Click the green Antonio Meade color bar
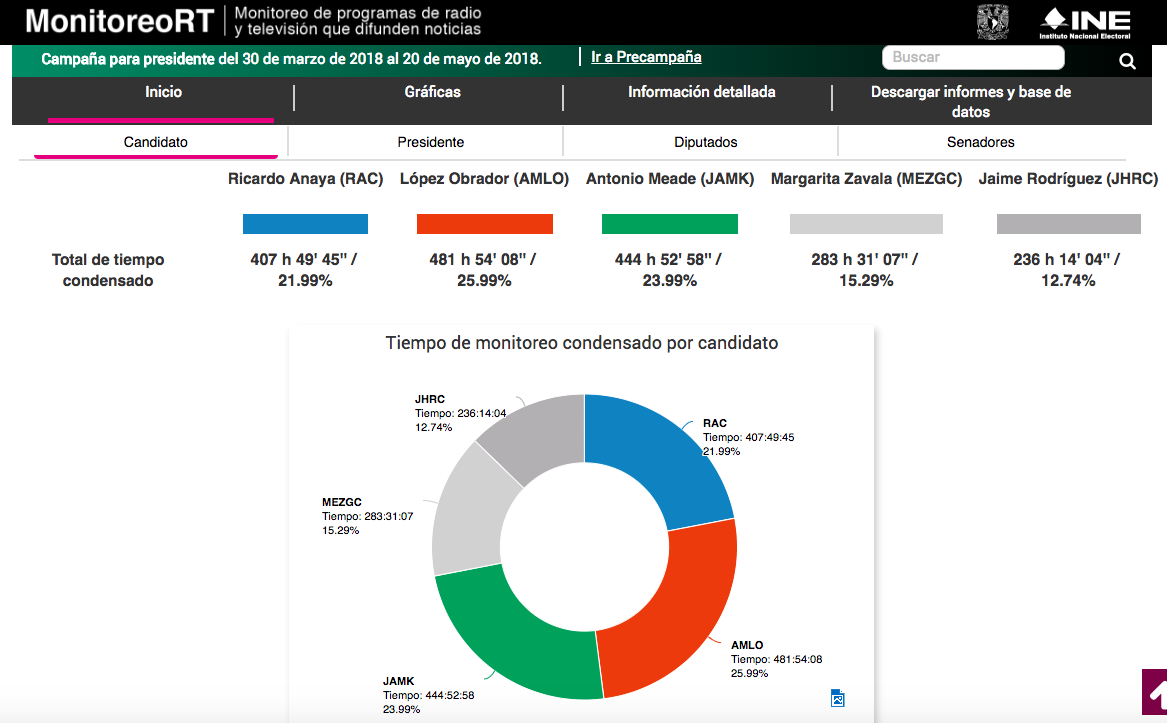This screenshot has height=723, width=1167. [669, 223]
